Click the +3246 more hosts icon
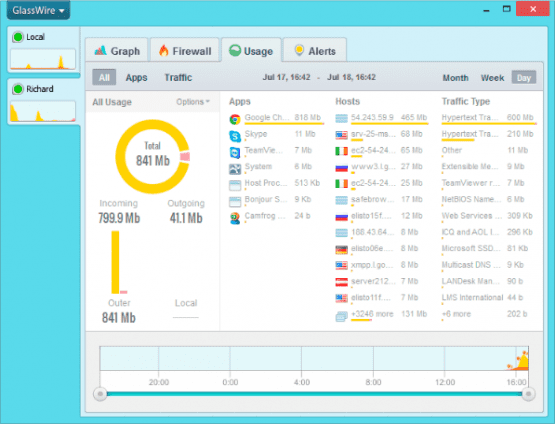The image size is (555, 424). [342, 316]
